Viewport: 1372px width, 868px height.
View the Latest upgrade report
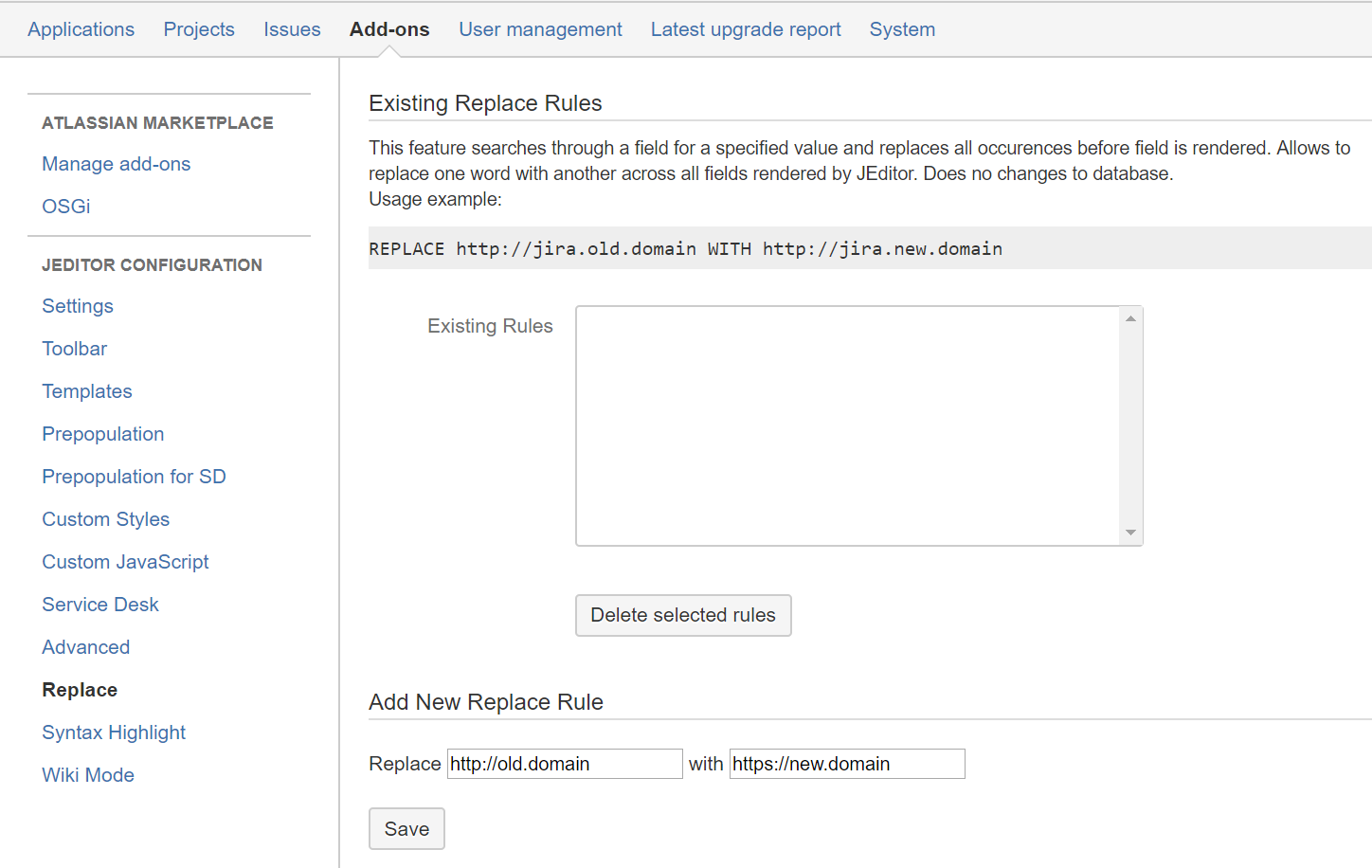click(746, 29)
